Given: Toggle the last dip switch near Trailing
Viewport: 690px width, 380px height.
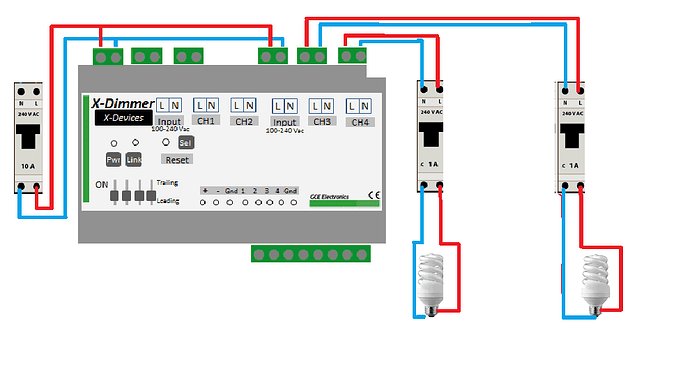Looking at the screenshot, I should tap(151, 192).
